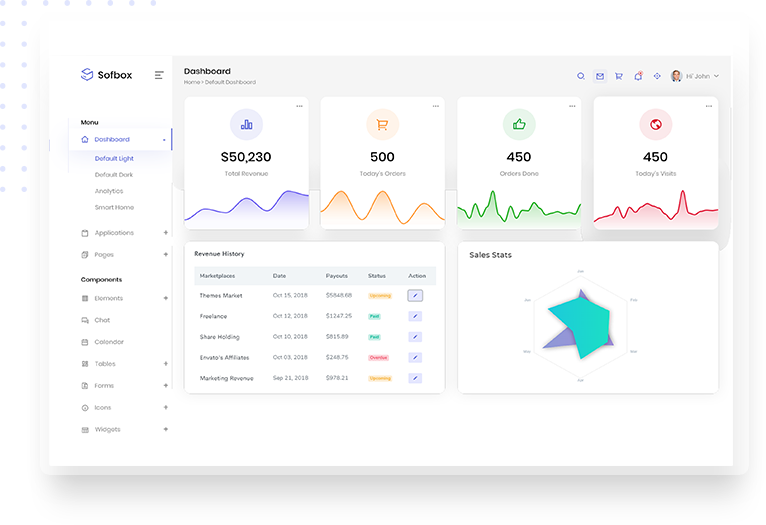This screenshot has width=766, height=525.
Task: Expand the Applications menu section
Action: pyautogui.click(x=113, y=233)
